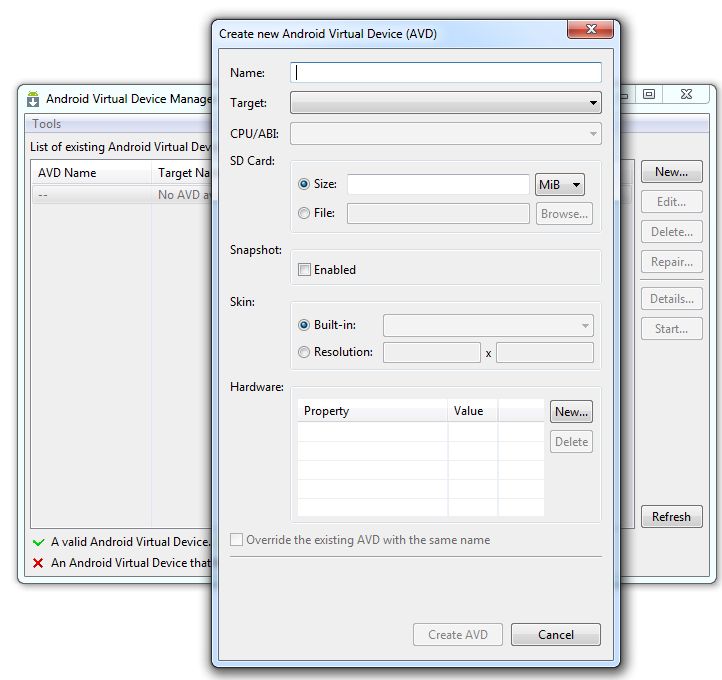Click Repair... in AVD Manager window
The image size is (722, 680).
[x=671, y=262]
